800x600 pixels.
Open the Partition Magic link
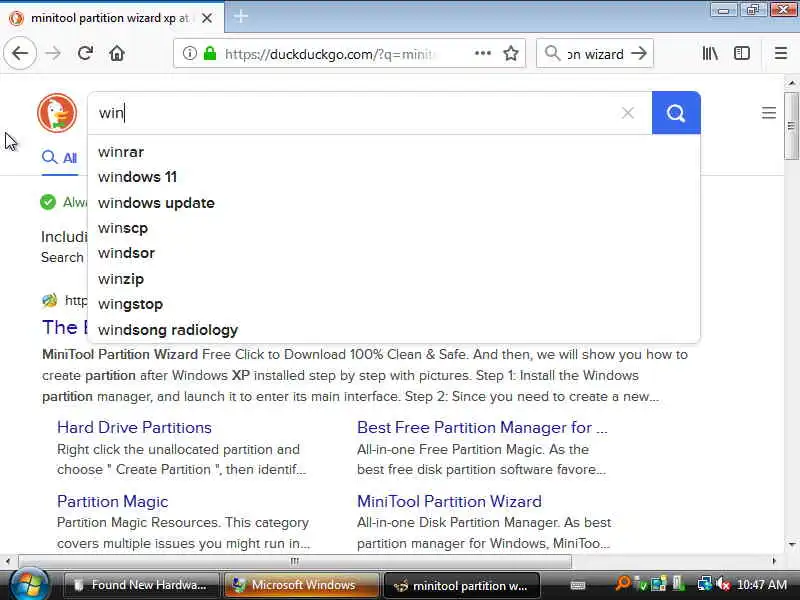point(112,502)
